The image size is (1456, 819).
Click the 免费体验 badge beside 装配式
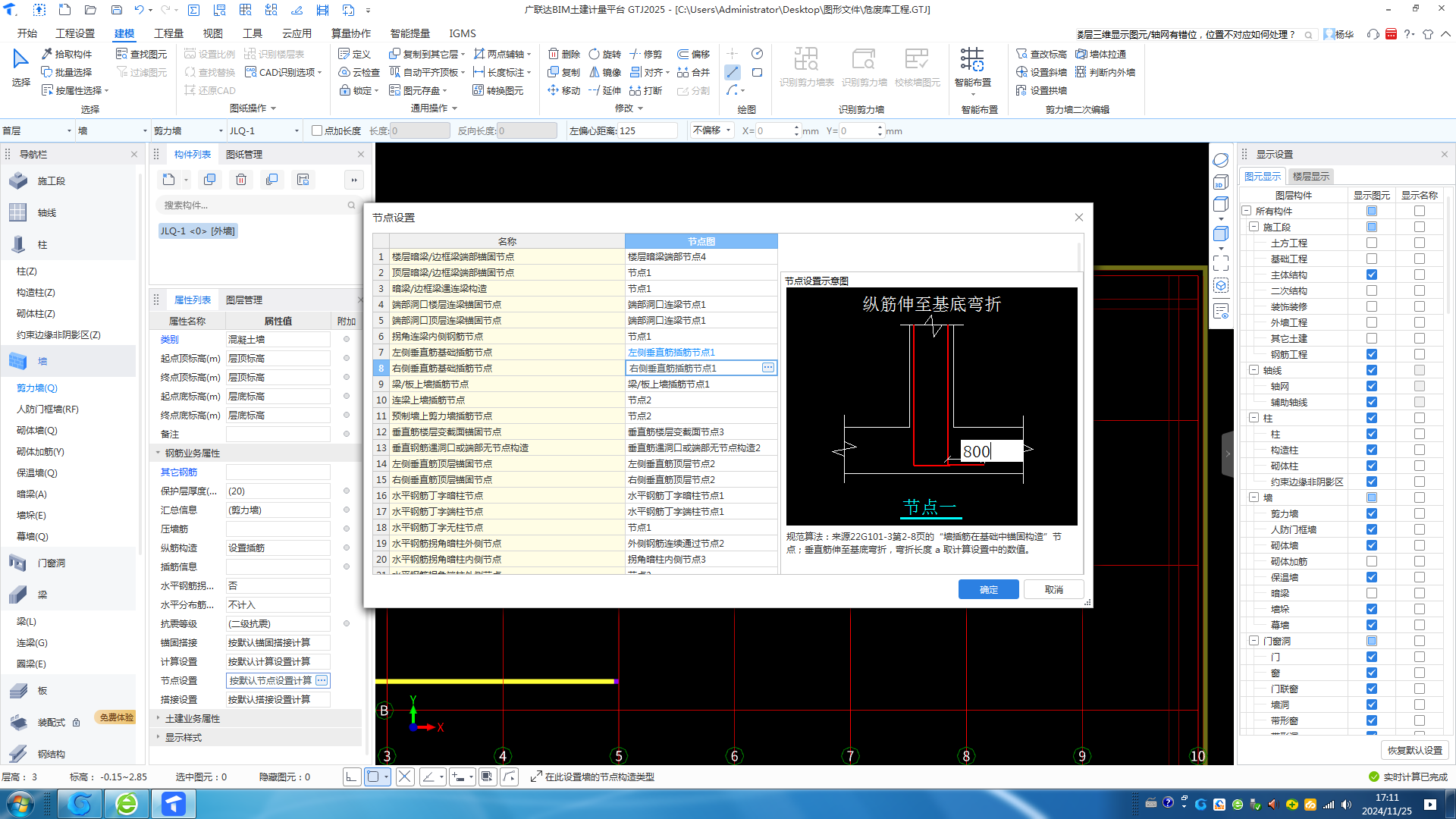coord(116,717)
